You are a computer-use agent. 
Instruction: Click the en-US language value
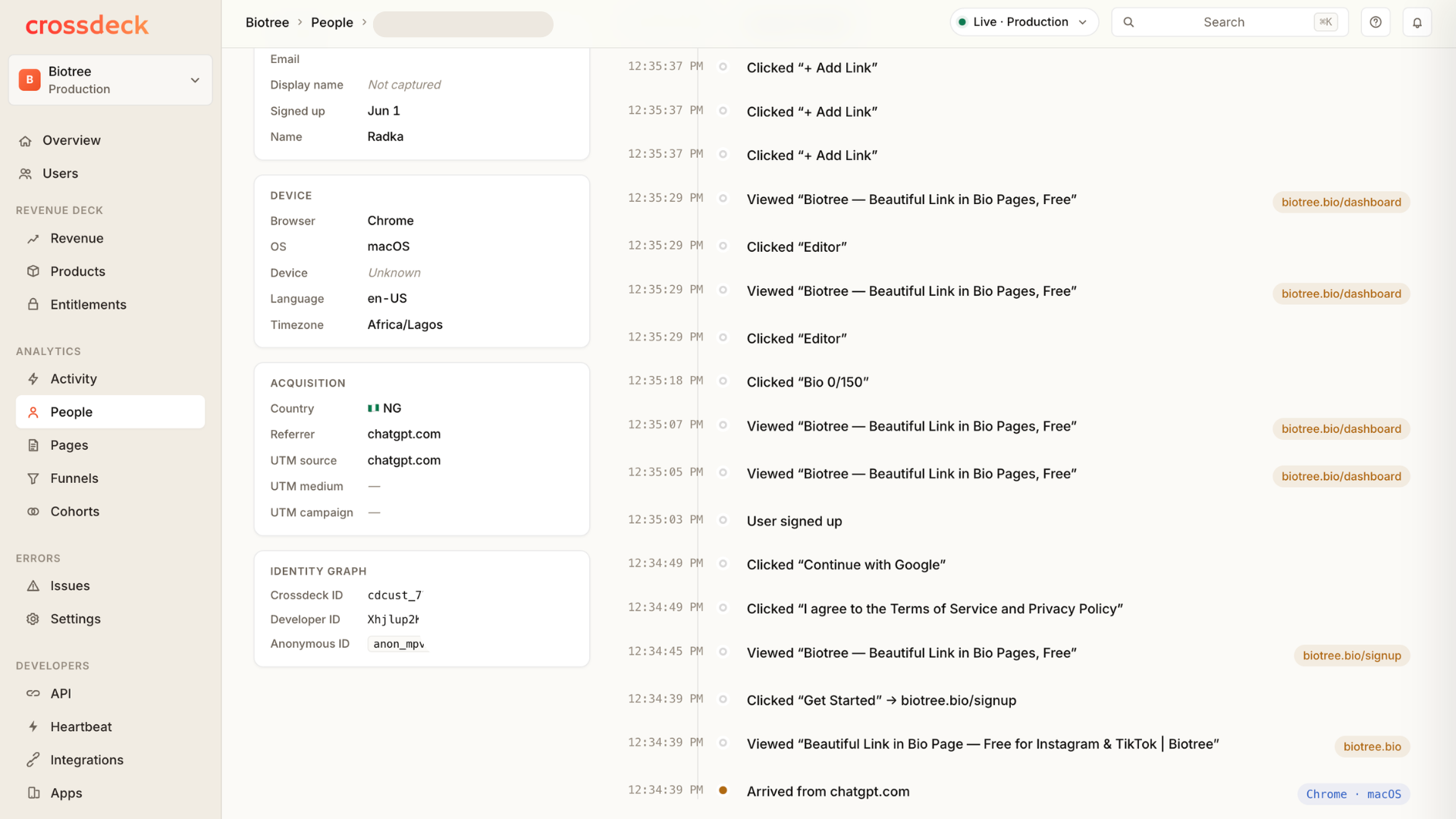388,299
